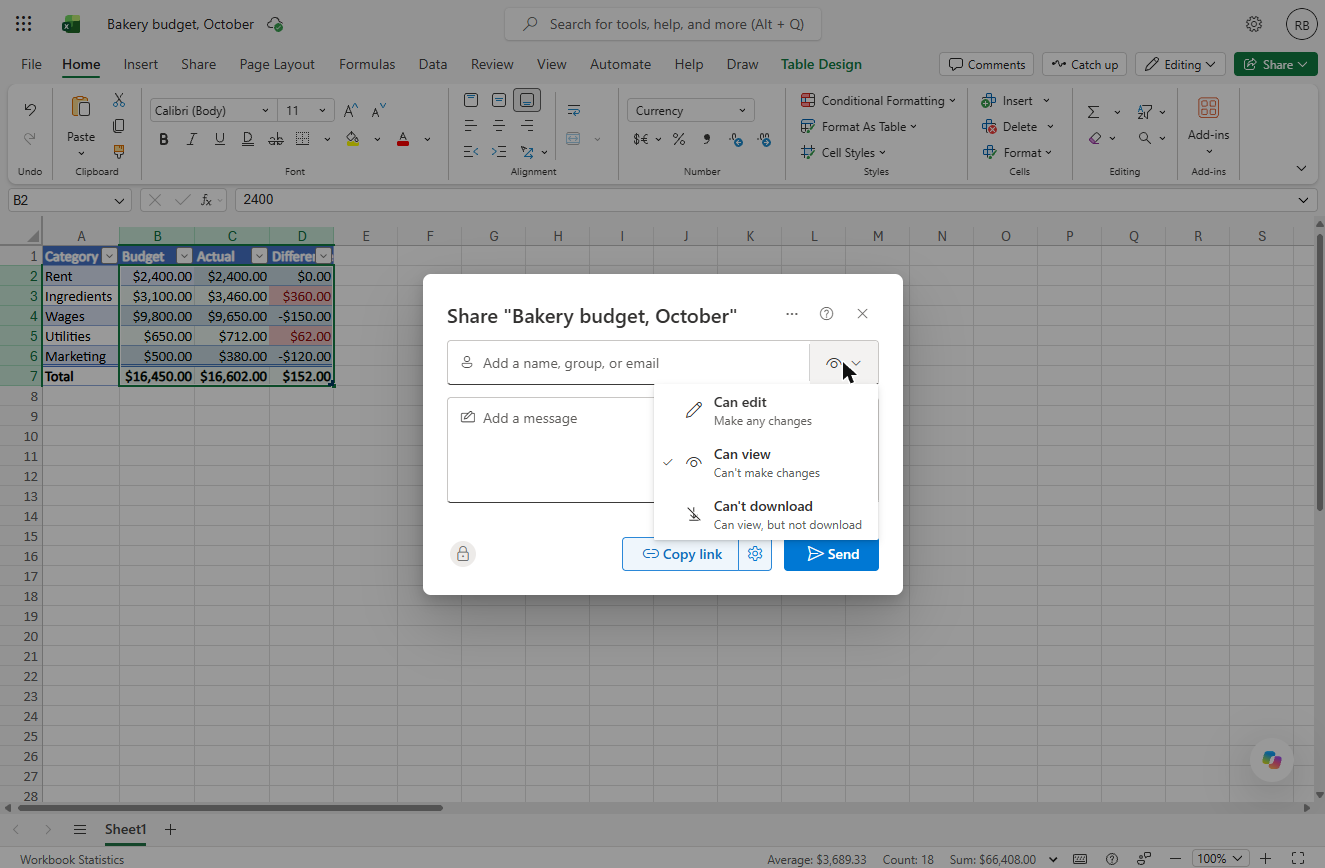Open the settings gear in the title bar
The width and height of the screenshot is (1325, 868).
1253,24
